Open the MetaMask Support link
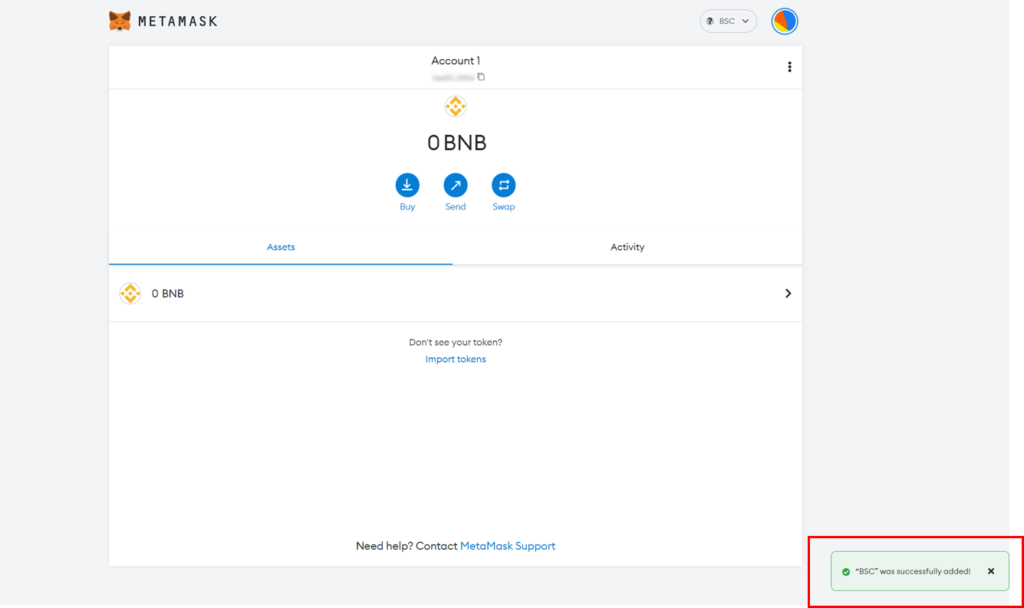Viewport: 1024px width, 608px height. 507,546
